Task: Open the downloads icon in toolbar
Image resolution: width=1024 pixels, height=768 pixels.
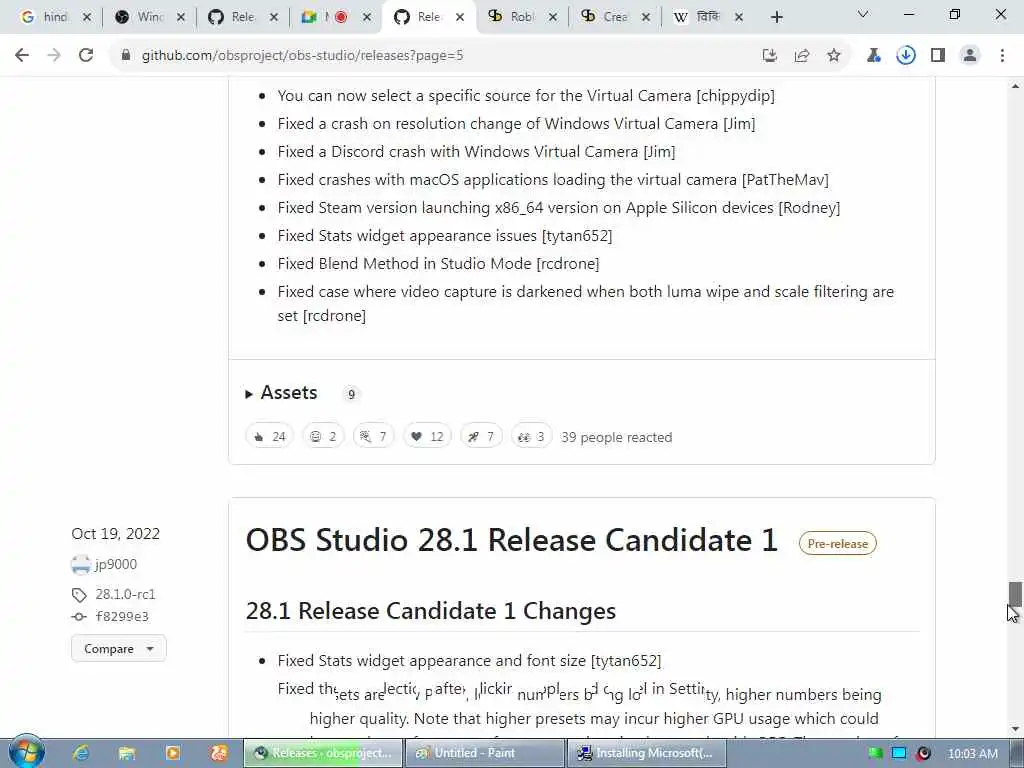Action: tap(906, 56)
